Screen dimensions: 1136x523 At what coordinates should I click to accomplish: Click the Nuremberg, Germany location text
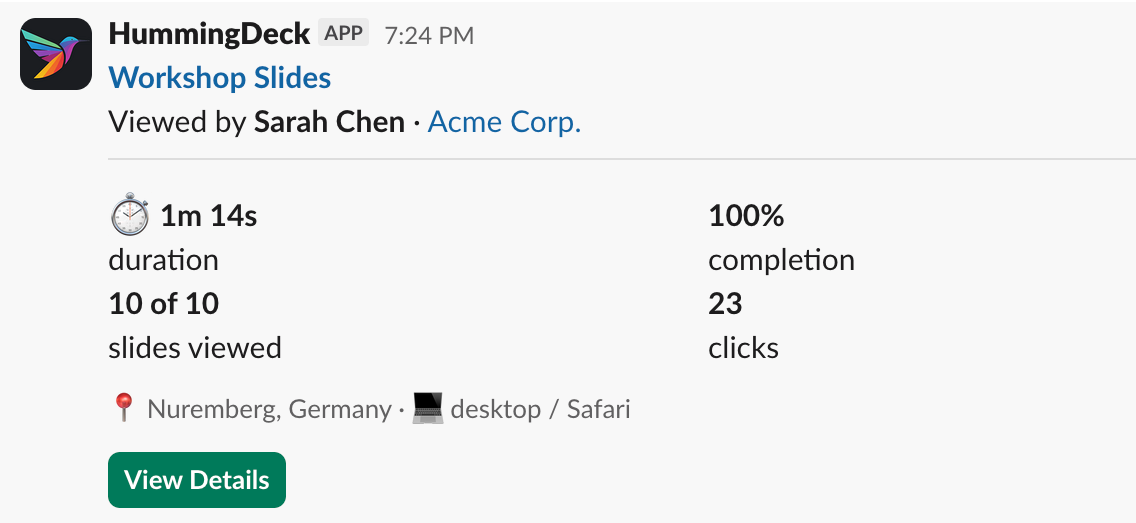pyautogui.click(x=270, y=409)
